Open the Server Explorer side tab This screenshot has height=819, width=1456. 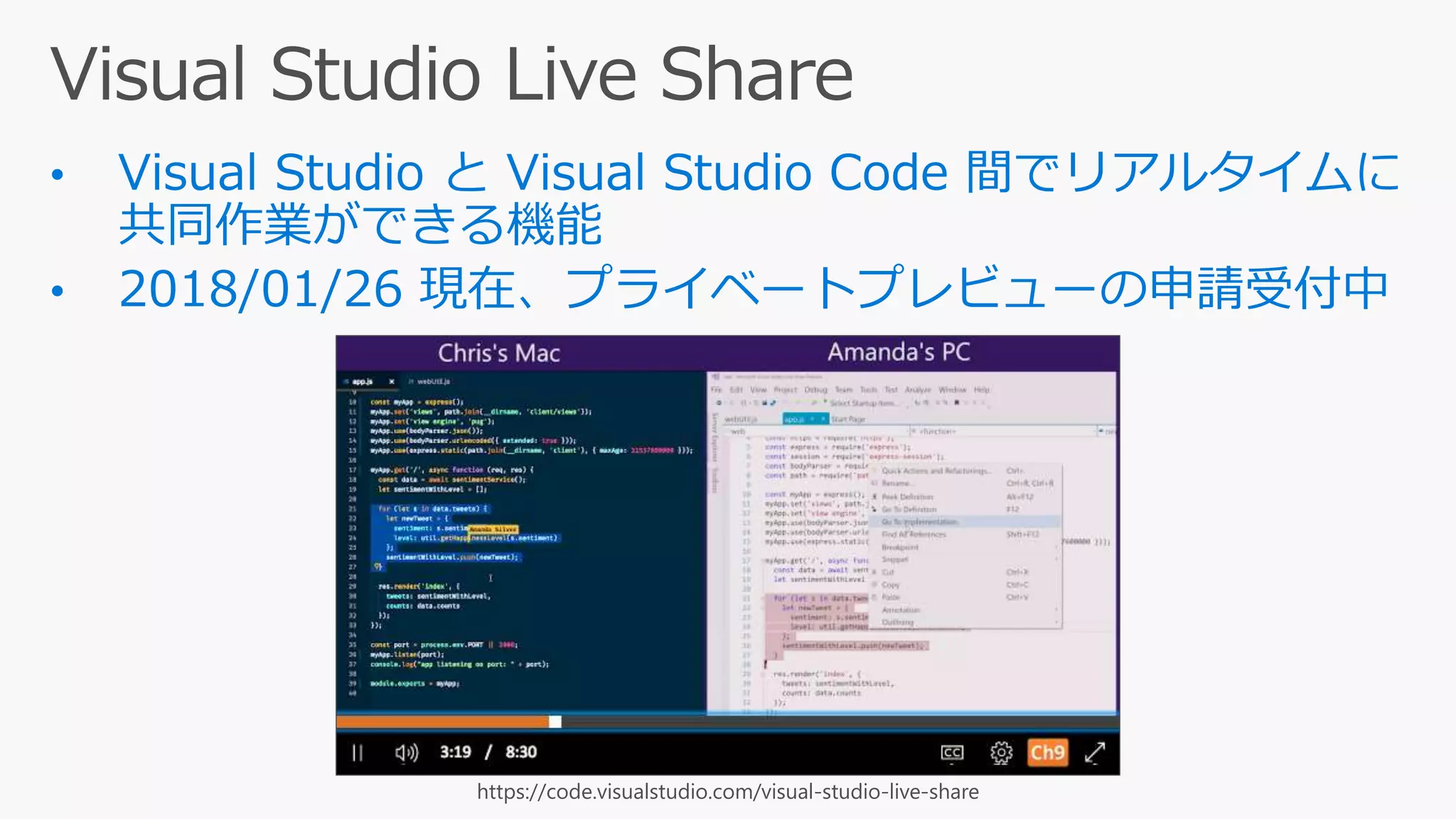pos(715,437)
